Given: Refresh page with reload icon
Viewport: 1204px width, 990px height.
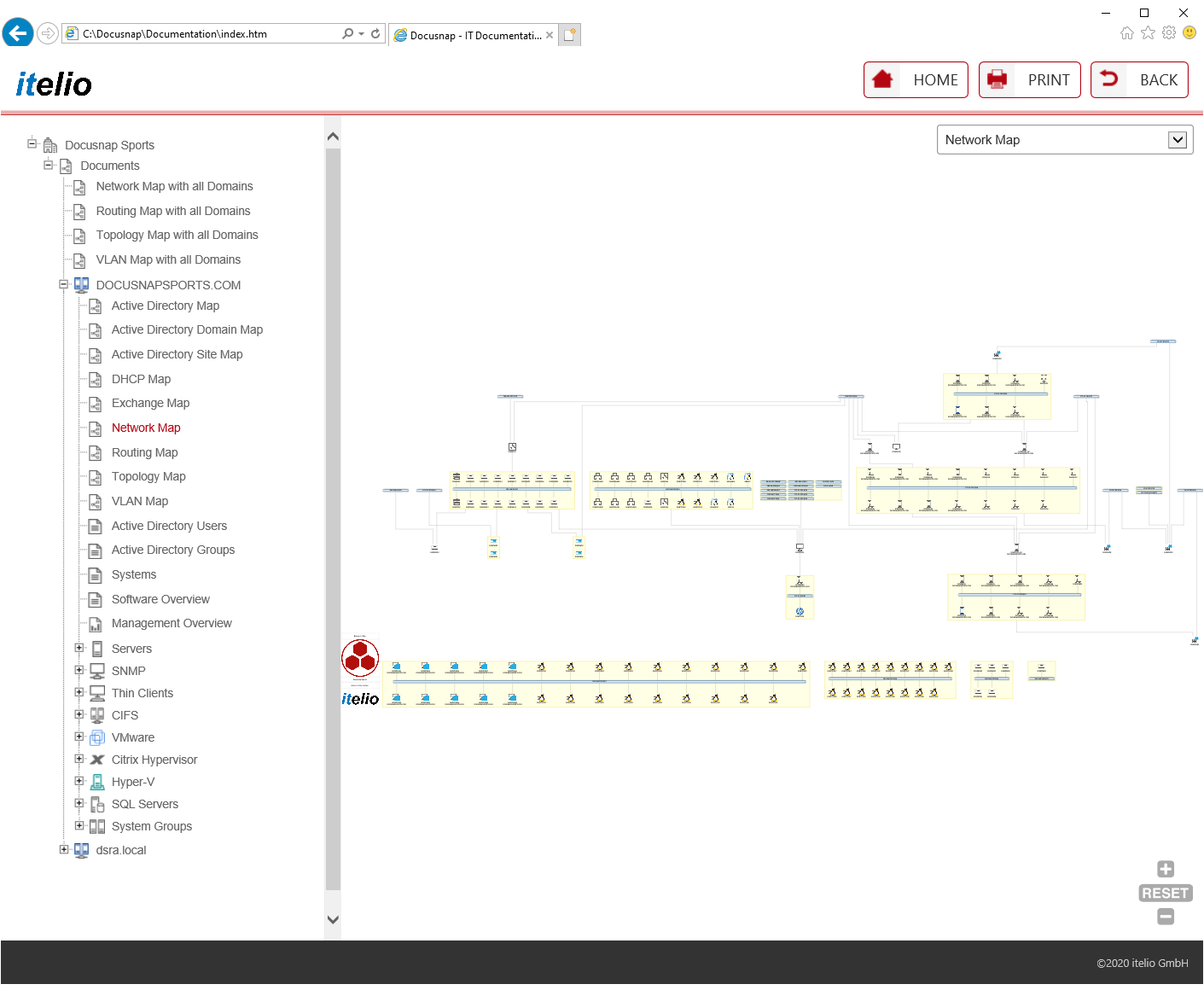Looking at the screenshot, I should (x=375, y=34).
